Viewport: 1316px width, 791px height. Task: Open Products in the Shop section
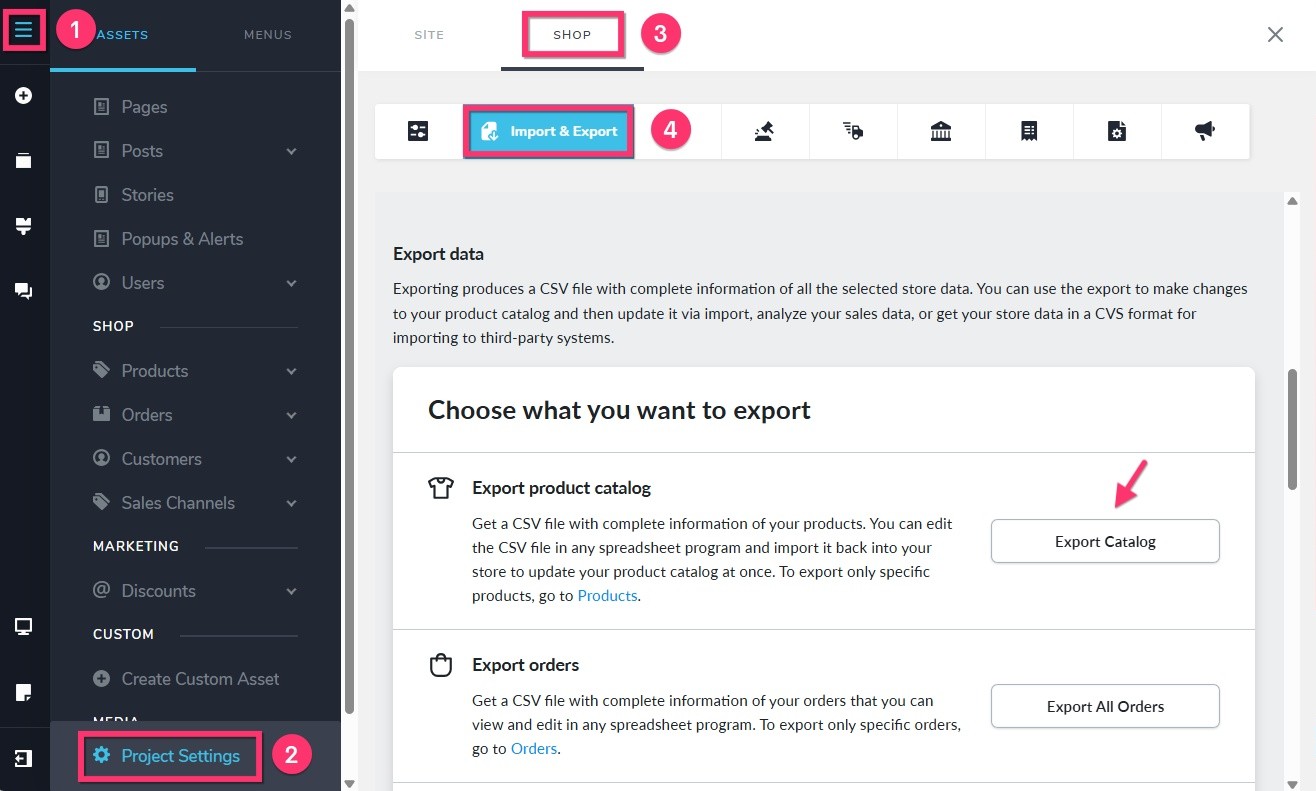(x=155, y=371)
